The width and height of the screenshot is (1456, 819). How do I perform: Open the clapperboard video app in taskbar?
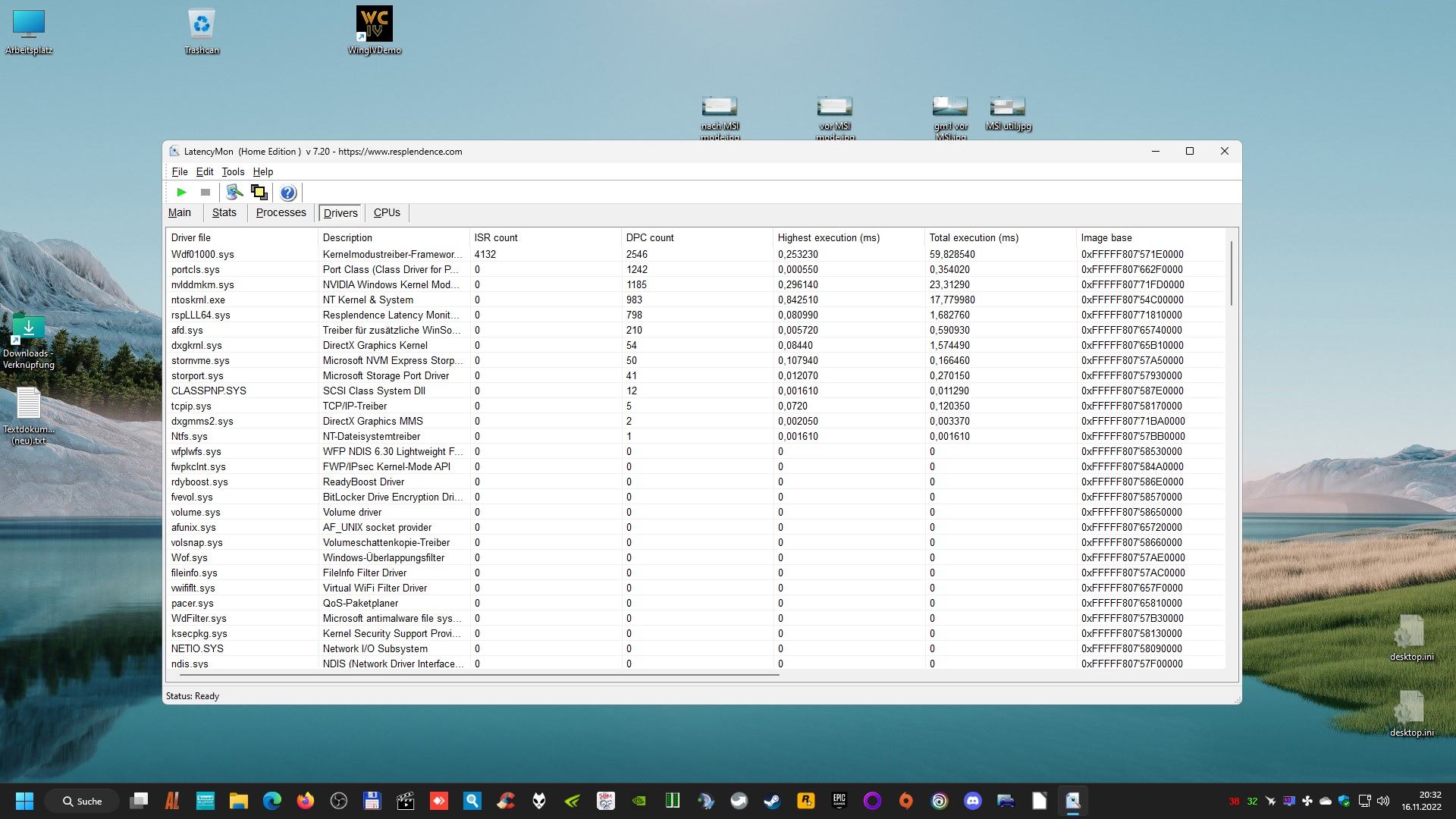406,801
